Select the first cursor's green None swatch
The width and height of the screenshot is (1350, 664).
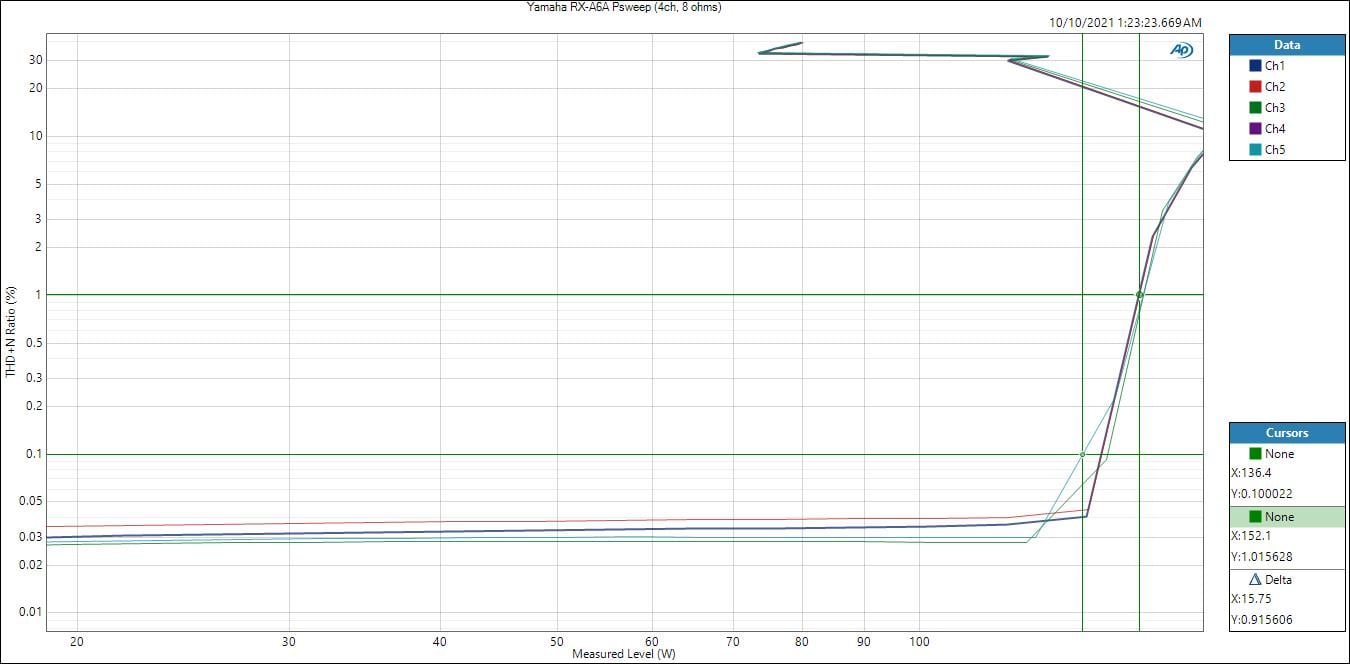[x=1255, y=454]
